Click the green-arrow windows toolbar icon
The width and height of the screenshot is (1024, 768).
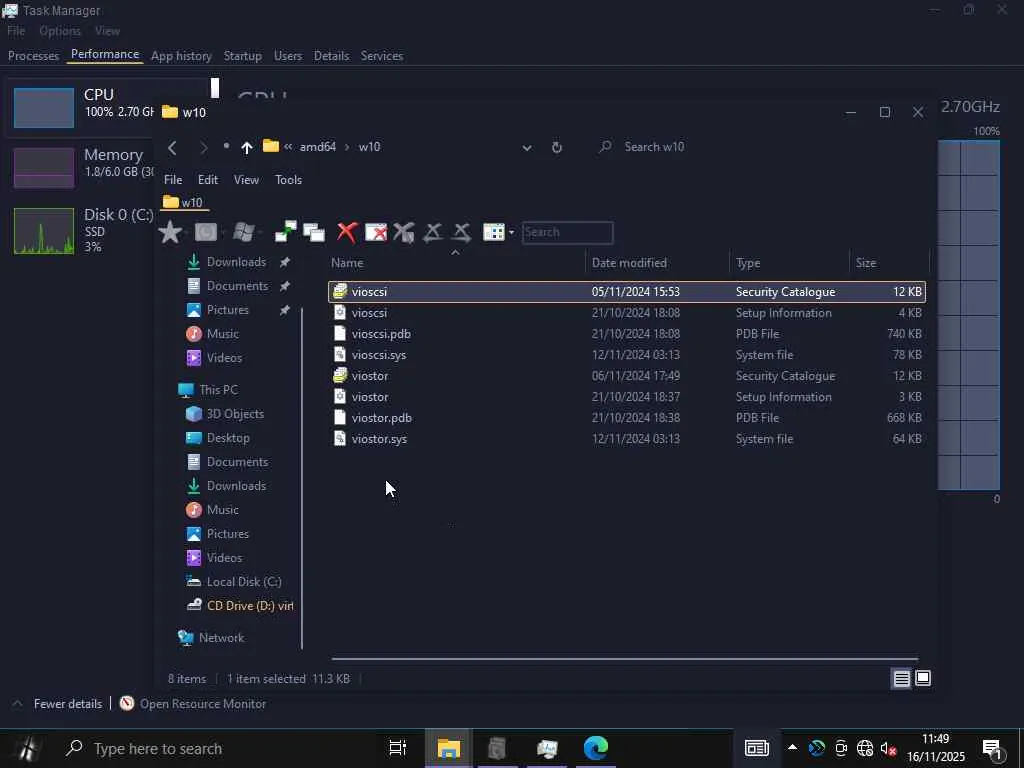pyautogui.click(x=285, y=232)
